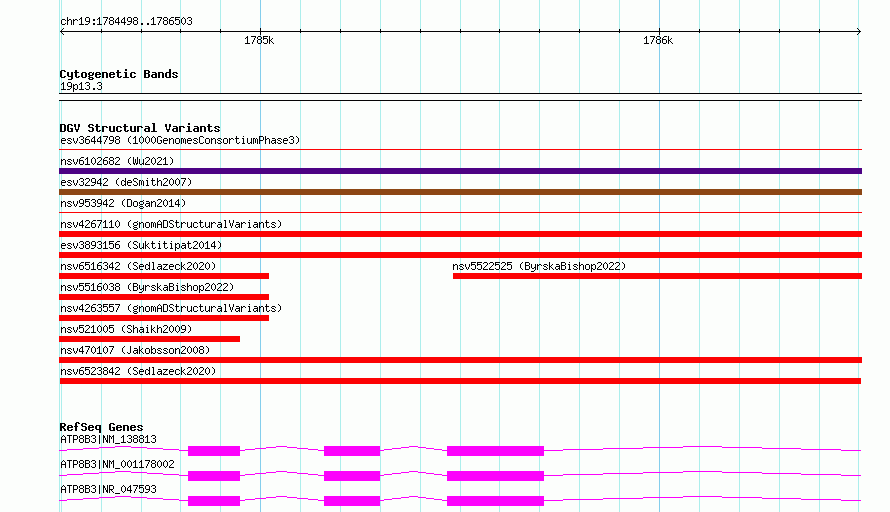The image size is (890, 512).
Task: Click the DGV Structural Variants track title
Action: [140, 128]
